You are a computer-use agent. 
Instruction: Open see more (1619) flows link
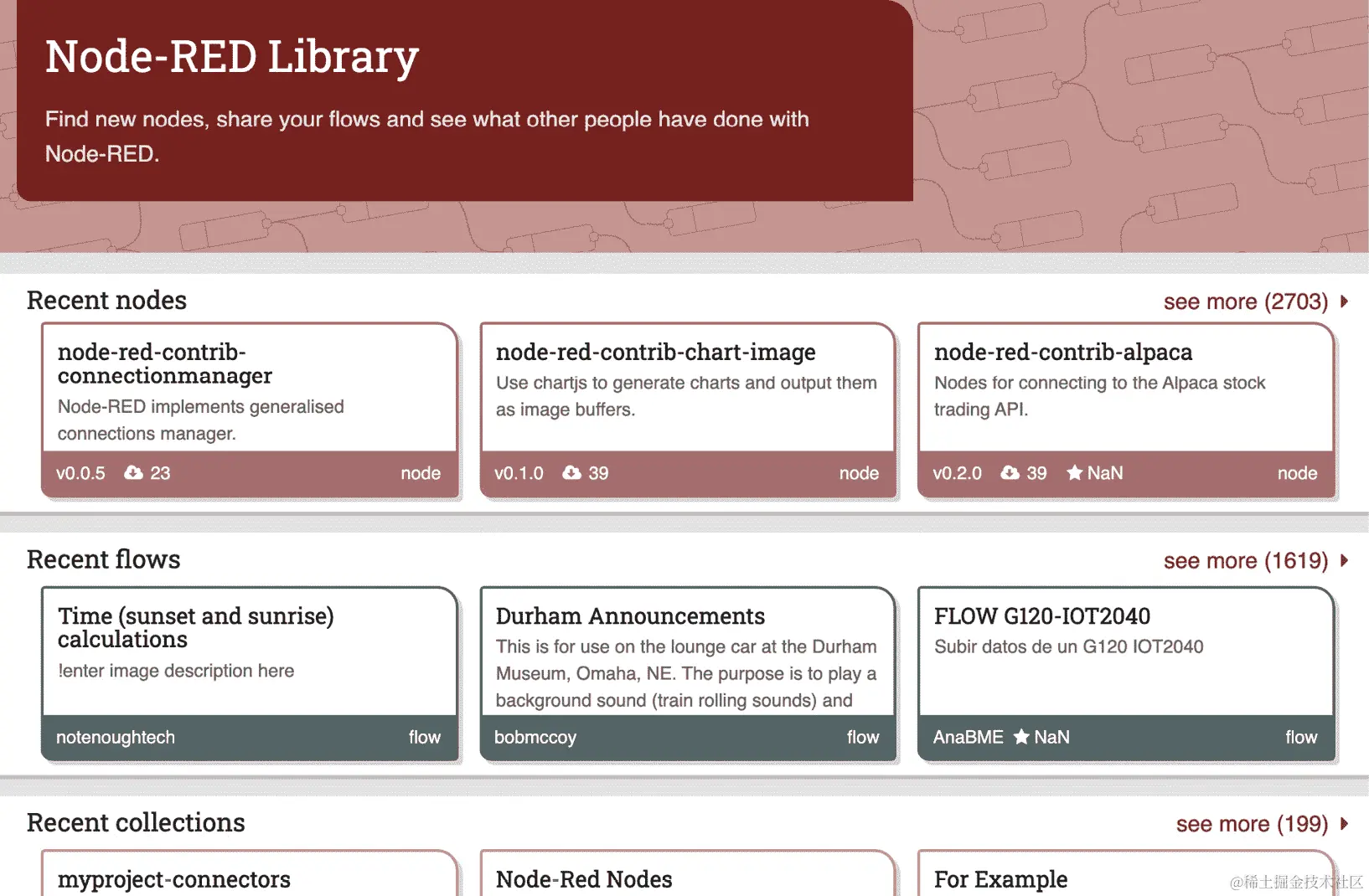tap(1246, 560)
